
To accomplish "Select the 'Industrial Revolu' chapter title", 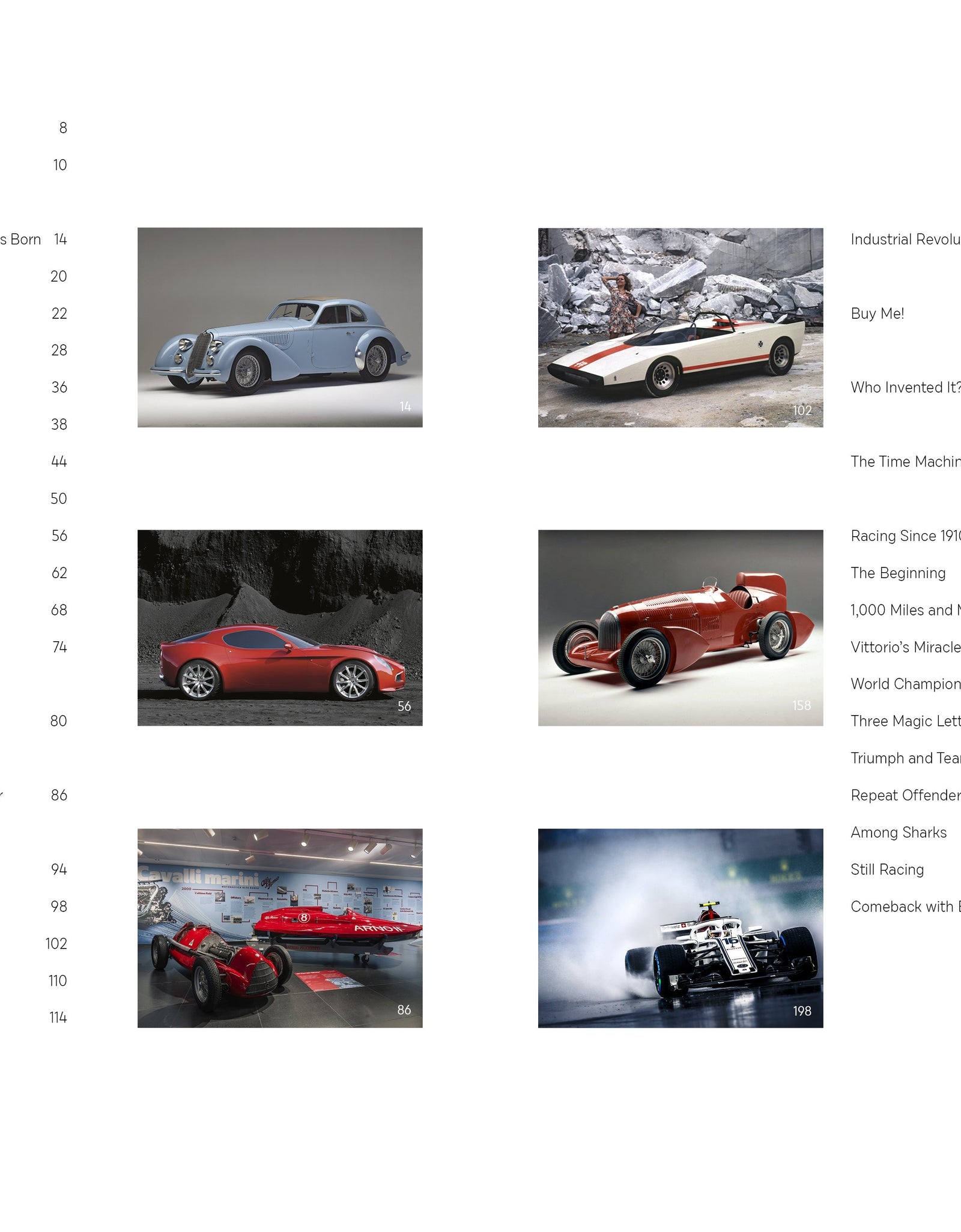I will (x=906, y=240).
